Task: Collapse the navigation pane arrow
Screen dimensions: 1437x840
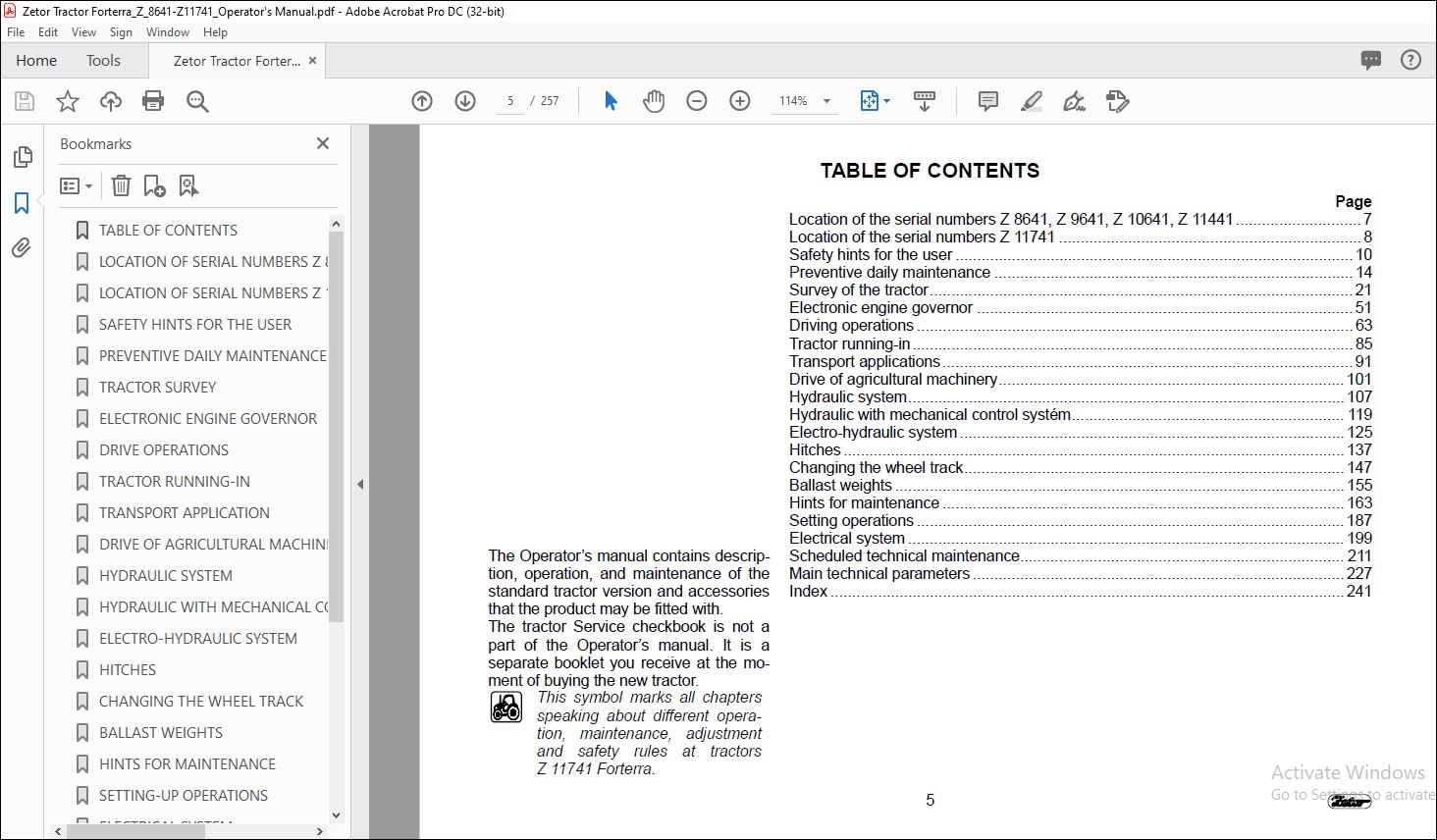Action: [360, 484]
